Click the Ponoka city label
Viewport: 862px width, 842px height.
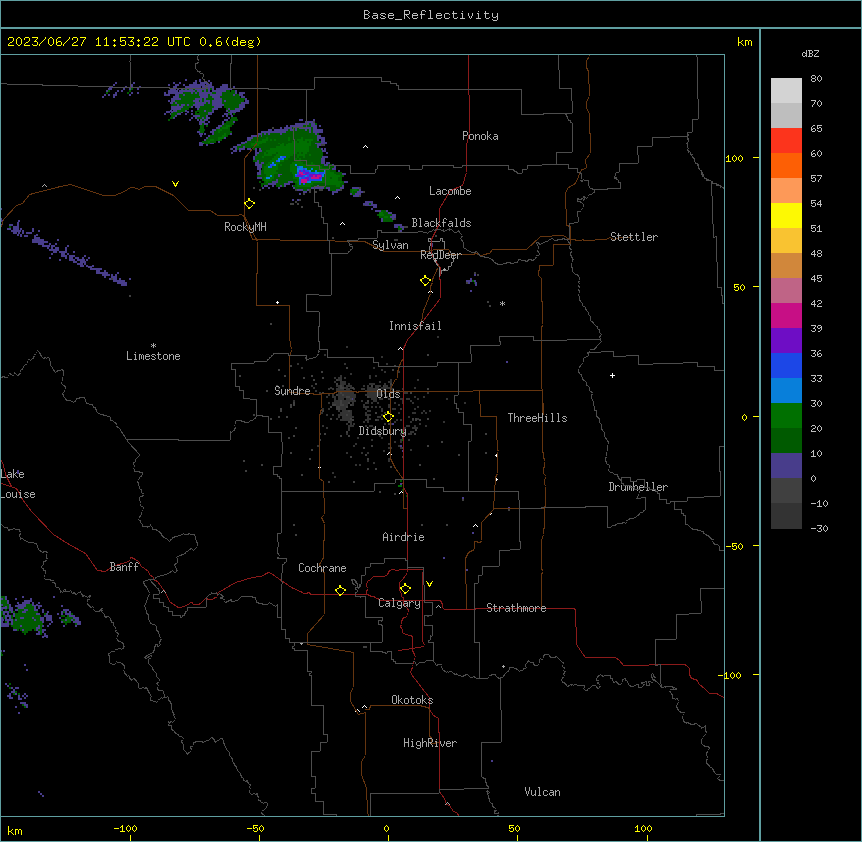(480, 136)
